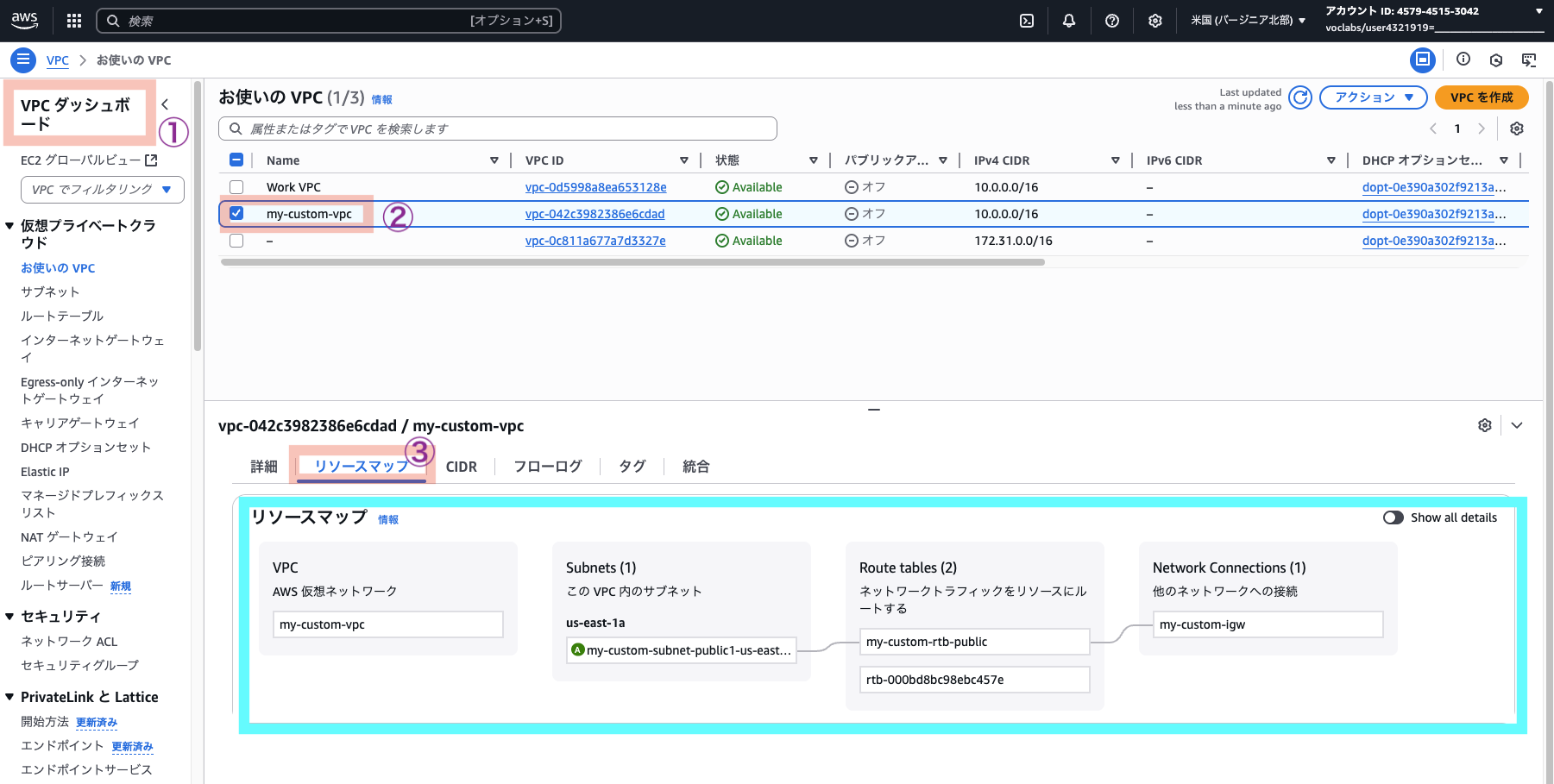Open the help question-mark icon
Image resolution: width=1554 pixels, height=784 pixels.
(1112, 21)
